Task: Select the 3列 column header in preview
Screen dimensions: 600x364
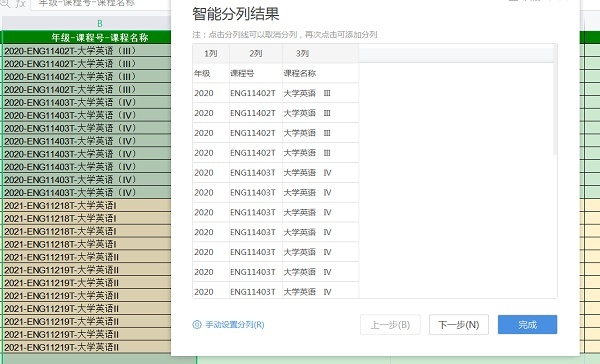Action: click(x=320, y=54)
